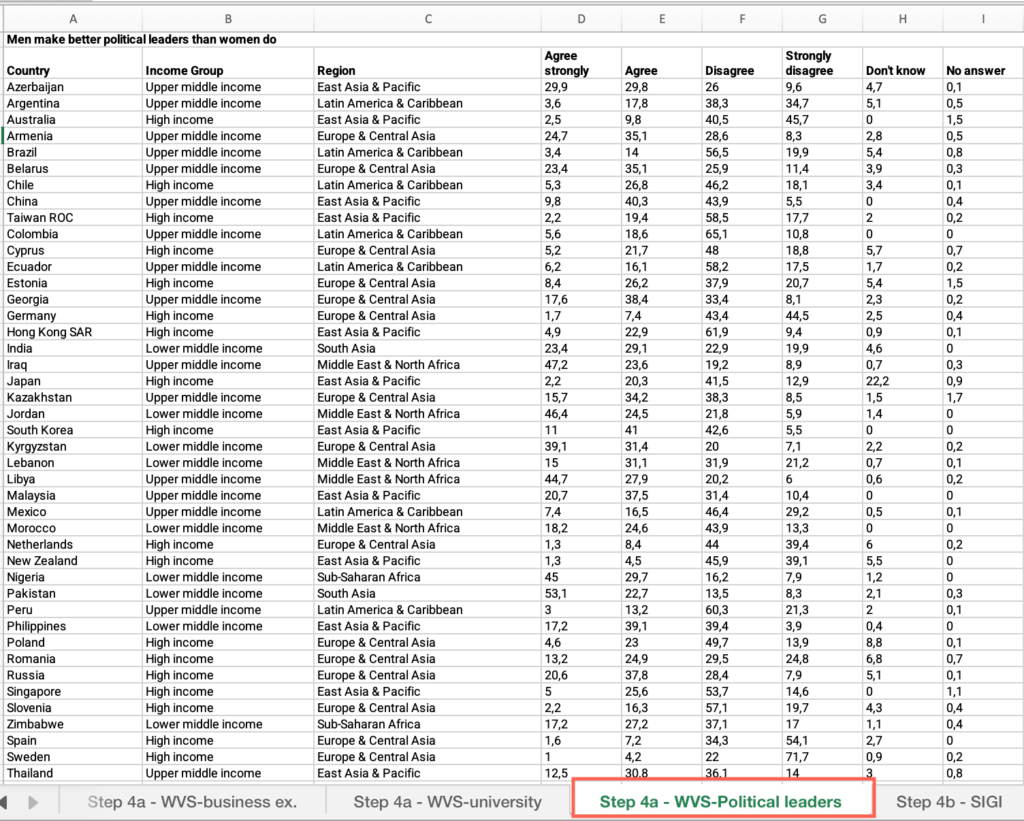Click Japan's Don't know value 22,2
1024x821 pixels.
(903, 381)
